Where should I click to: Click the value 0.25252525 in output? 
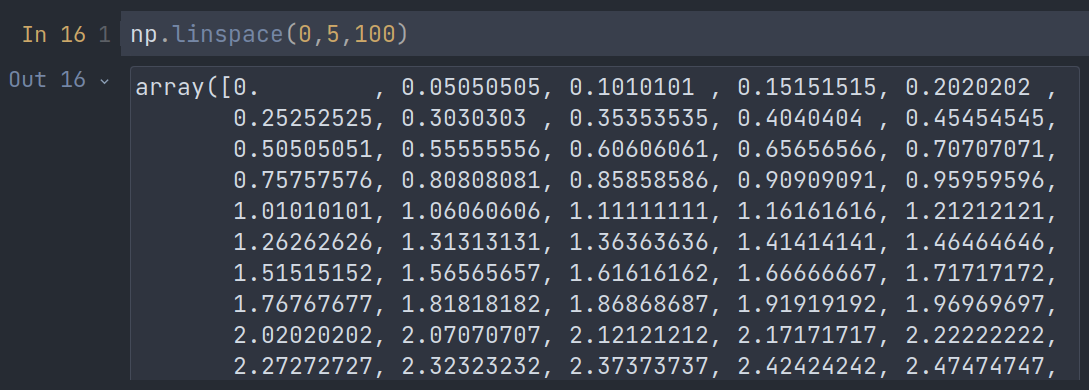click(x=303, y=118)
